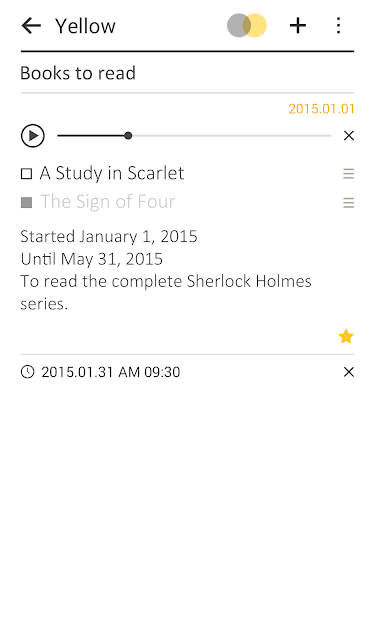Open the gray-yellow color picker circles
This screenshot has width=375, height=640.
[x=246, y=25]
